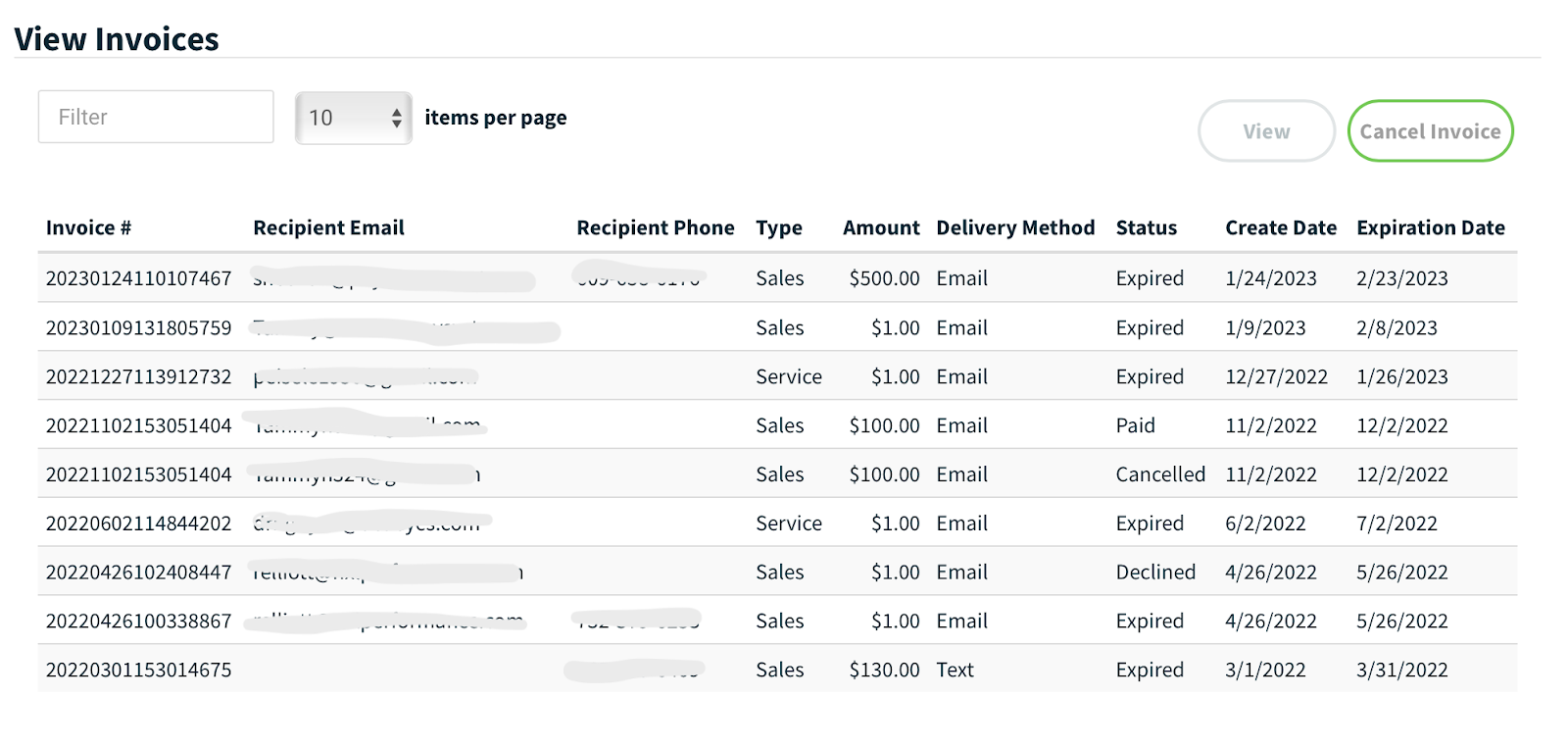
Task: Click the Paid status cell
Action: coord(1135,425)
